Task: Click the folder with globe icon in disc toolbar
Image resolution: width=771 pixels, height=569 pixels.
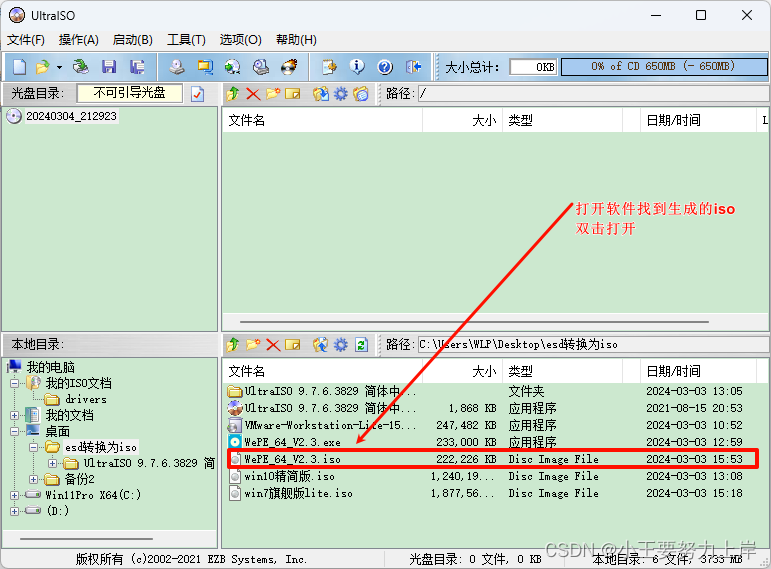Action: (361, 93)
